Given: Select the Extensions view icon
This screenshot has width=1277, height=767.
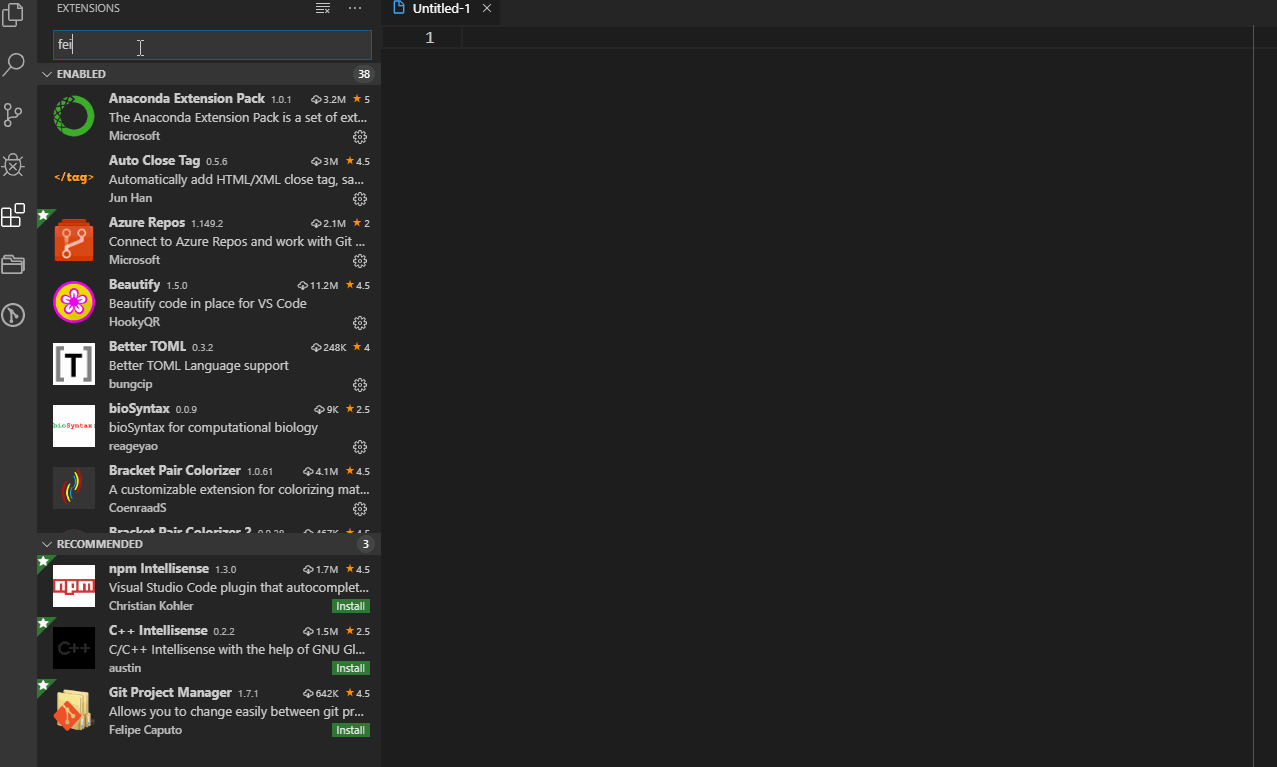Looking at the screenshot, I should coord(13,215).
